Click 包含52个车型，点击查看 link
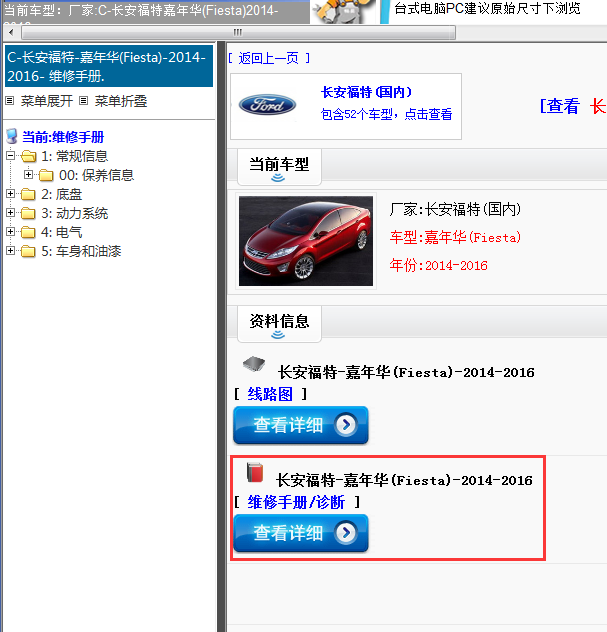Screen dimensions: 607x632 (x=386, y=114)
